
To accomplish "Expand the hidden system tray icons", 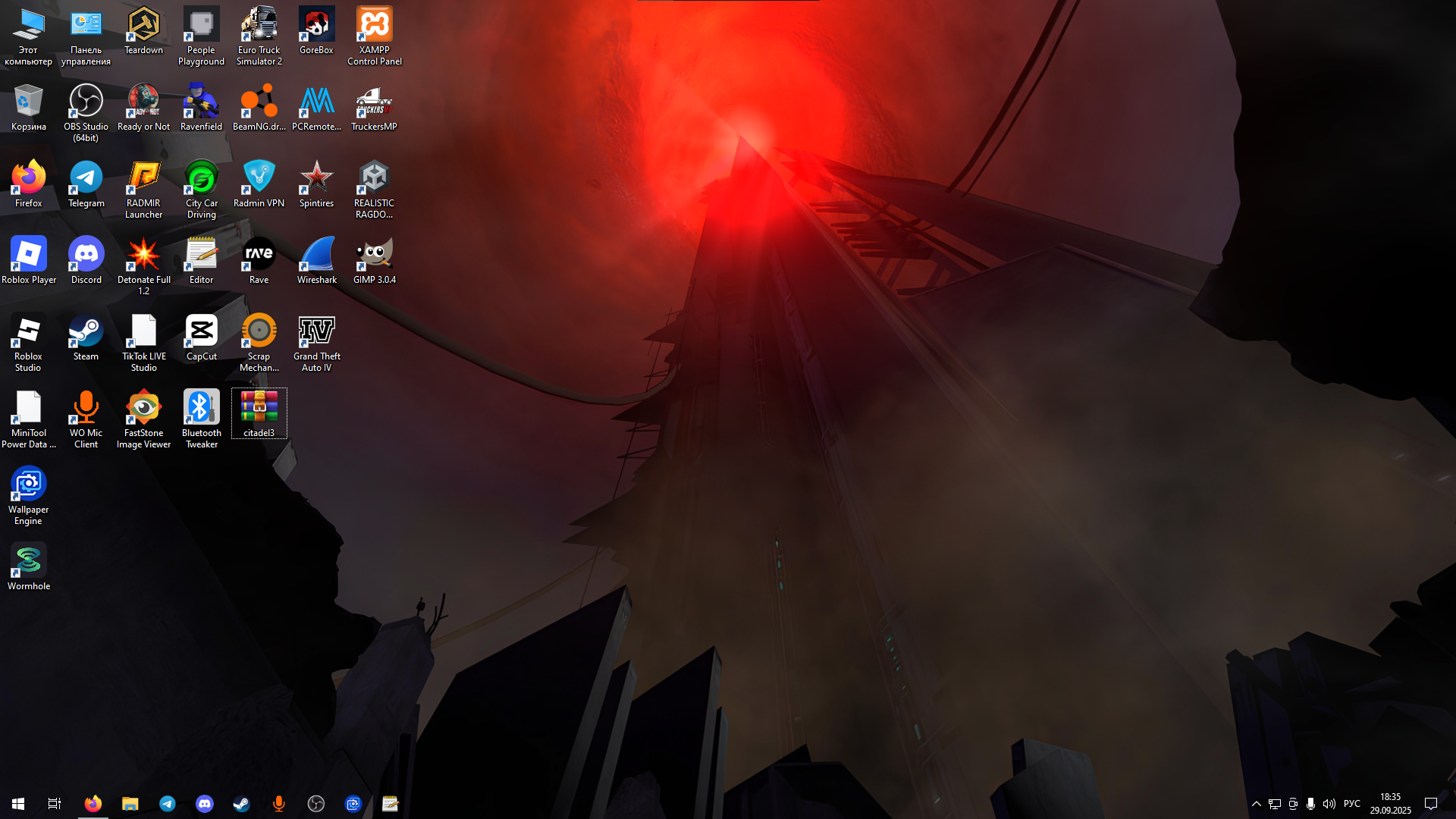I will (x=1256, y=804).
